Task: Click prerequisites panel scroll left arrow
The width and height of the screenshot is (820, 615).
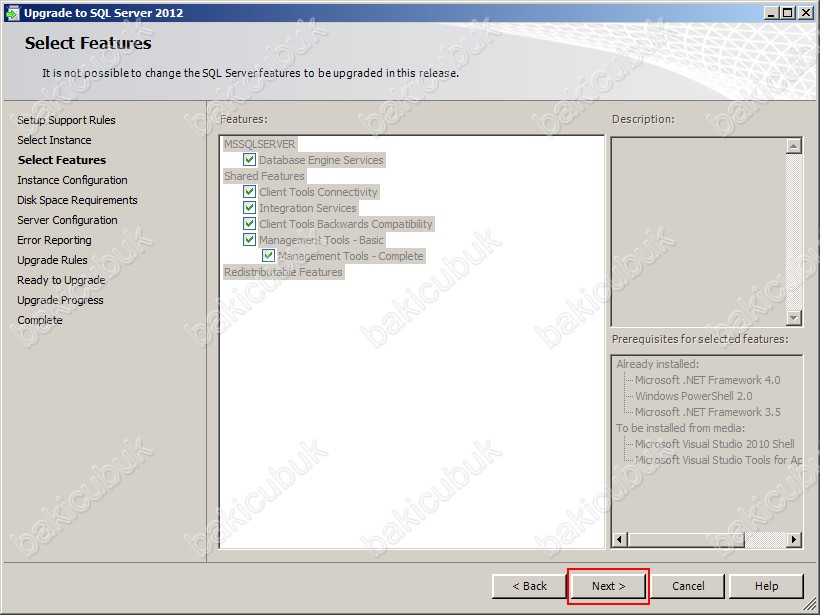Action: (x=620, y=539)
